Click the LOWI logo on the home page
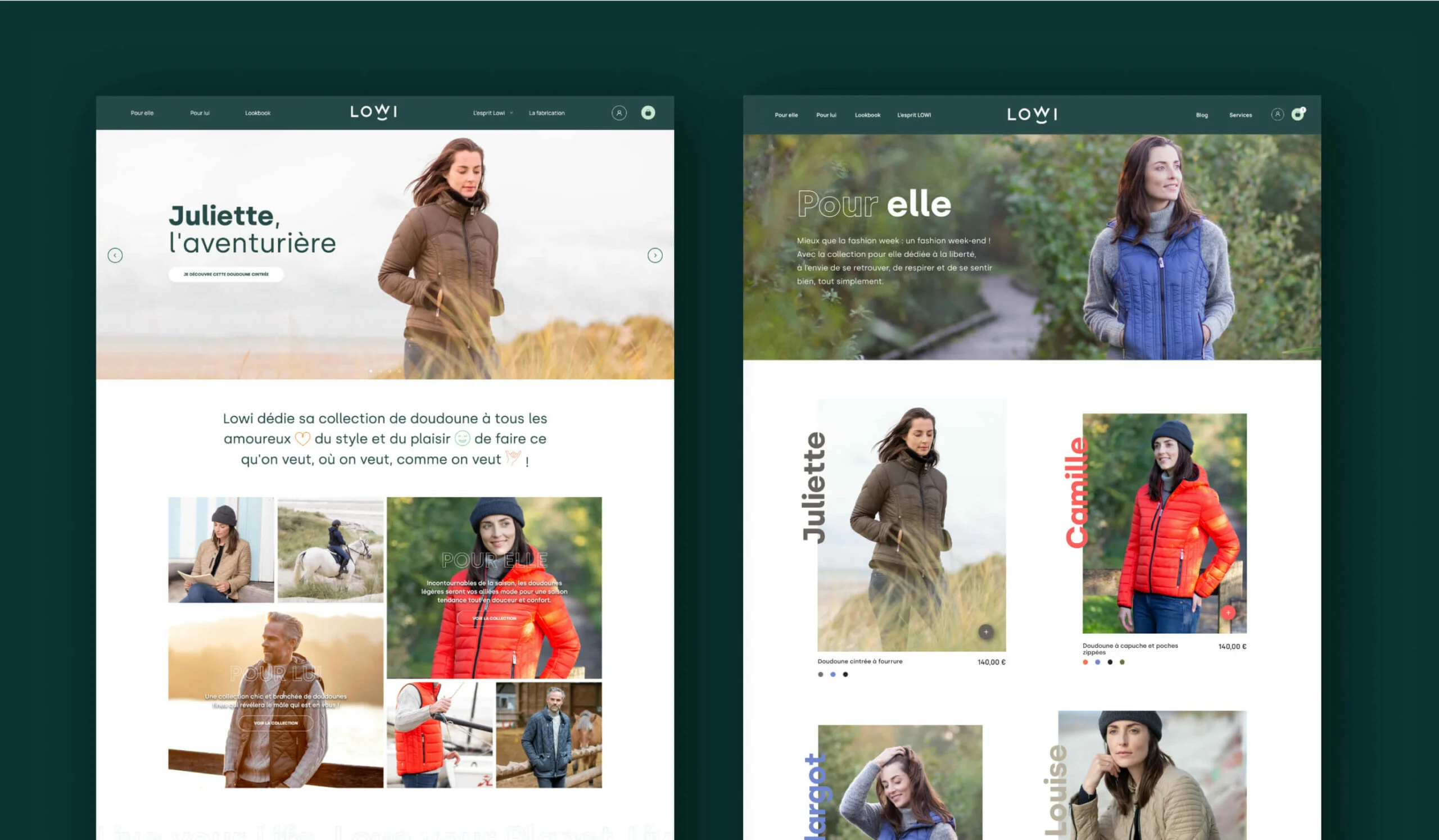Image resolution: width=1439 pixels, height=840 pixels. coord(373,112)
